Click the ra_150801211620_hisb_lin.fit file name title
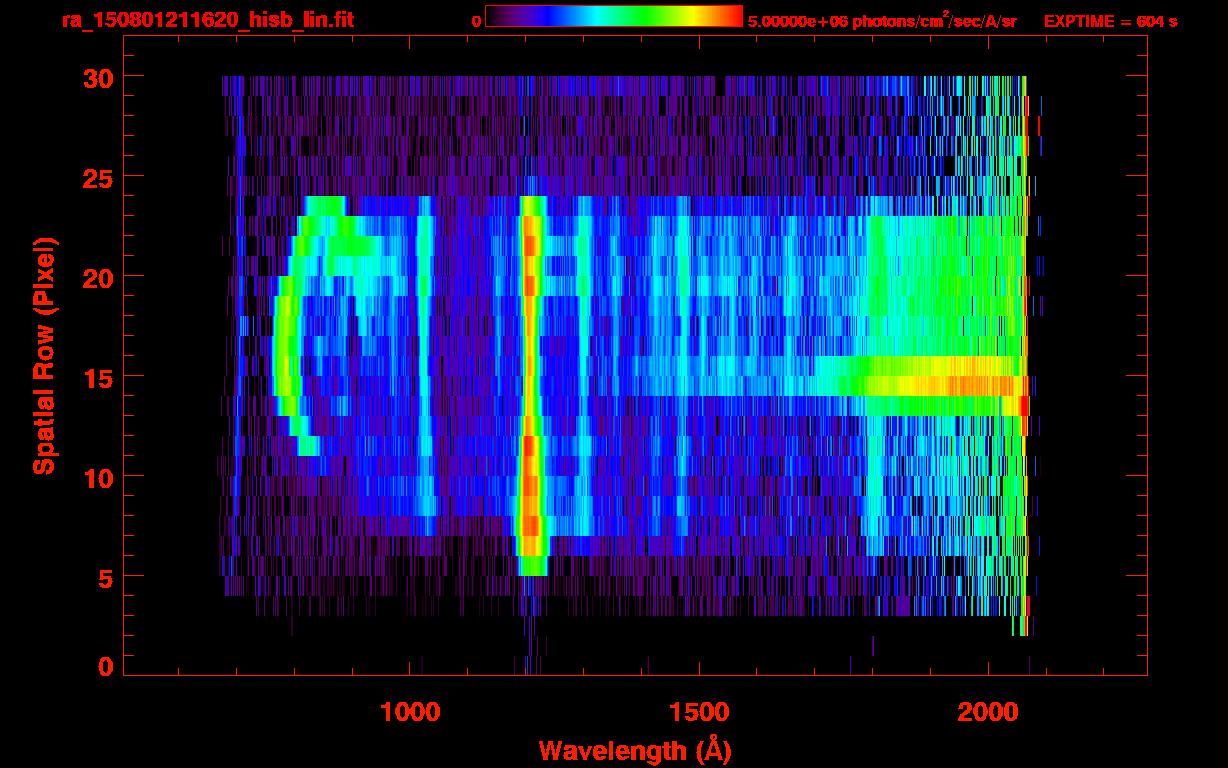 click(x=207, y=20)
